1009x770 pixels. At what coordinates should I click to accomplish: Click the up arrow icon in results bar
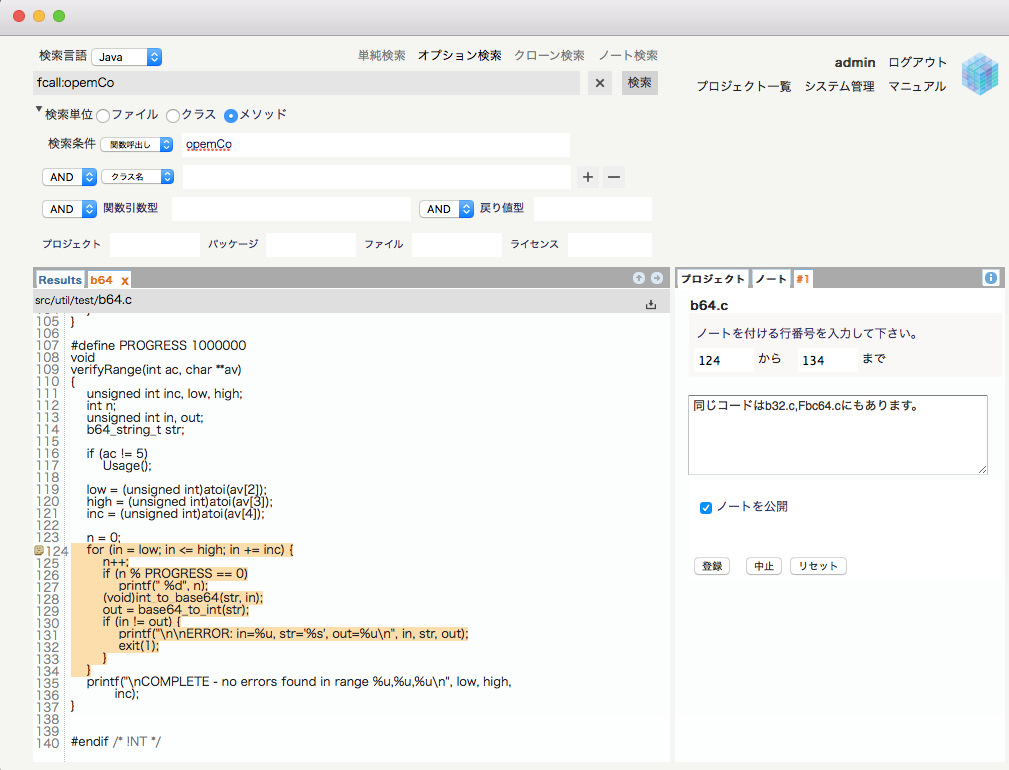tap(638, 278)
